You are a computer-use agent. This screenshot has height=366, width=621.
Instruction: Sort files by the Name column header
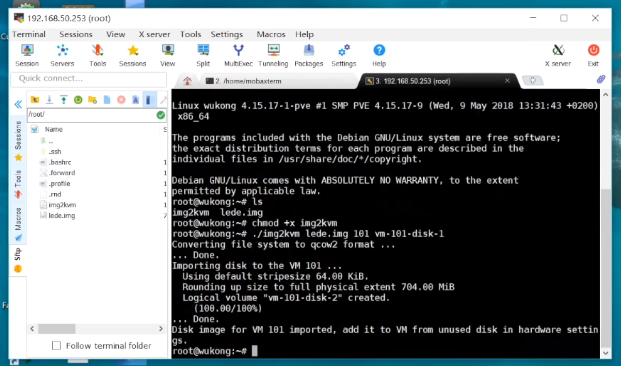click(54, 129)
